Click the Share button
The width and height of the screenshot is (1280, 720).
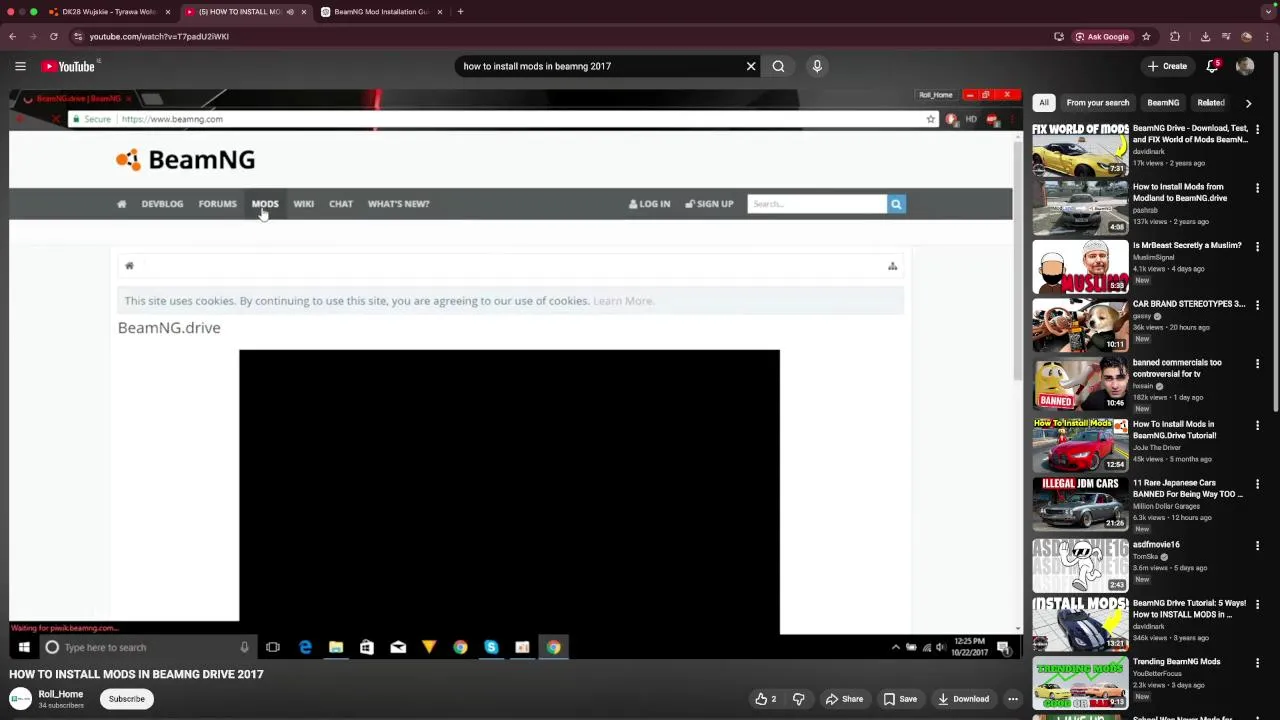(845, 699)
